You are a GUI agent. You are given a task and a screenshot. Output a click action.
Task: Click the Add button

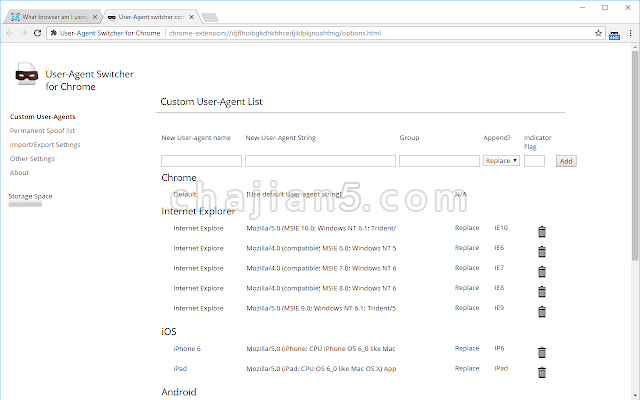(x=566, y=161)
